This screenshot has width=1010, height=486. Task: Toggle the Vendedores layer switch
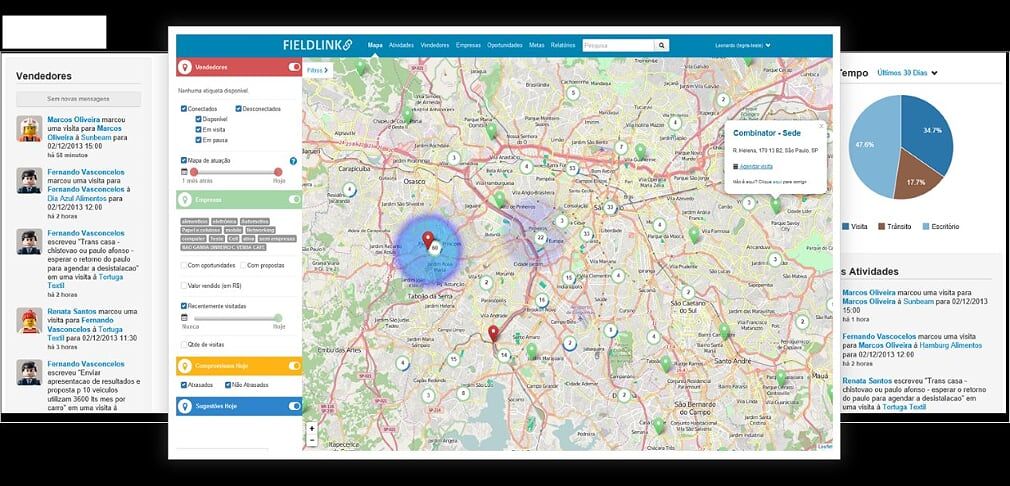pos(294,67)
